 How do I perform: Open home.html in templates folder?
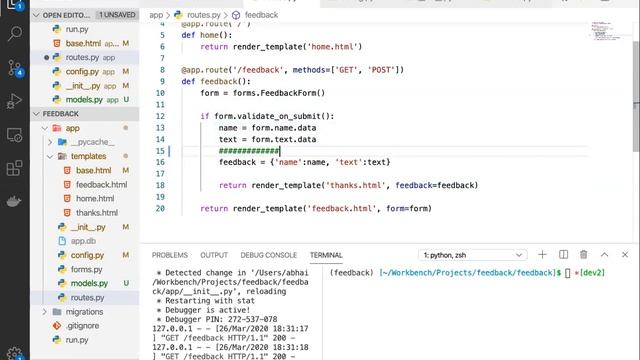click(x=85, y=199)
